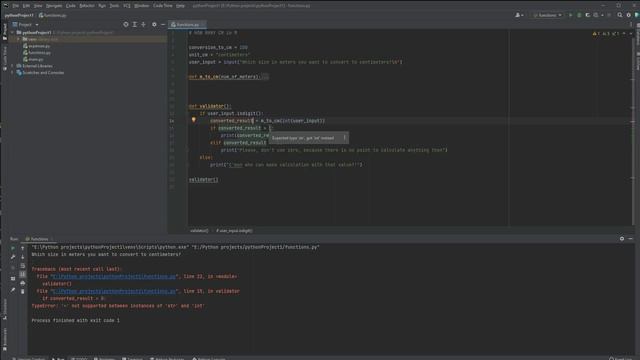
Task: Select the Functions tab in Run panel
Action: [39, 239]
